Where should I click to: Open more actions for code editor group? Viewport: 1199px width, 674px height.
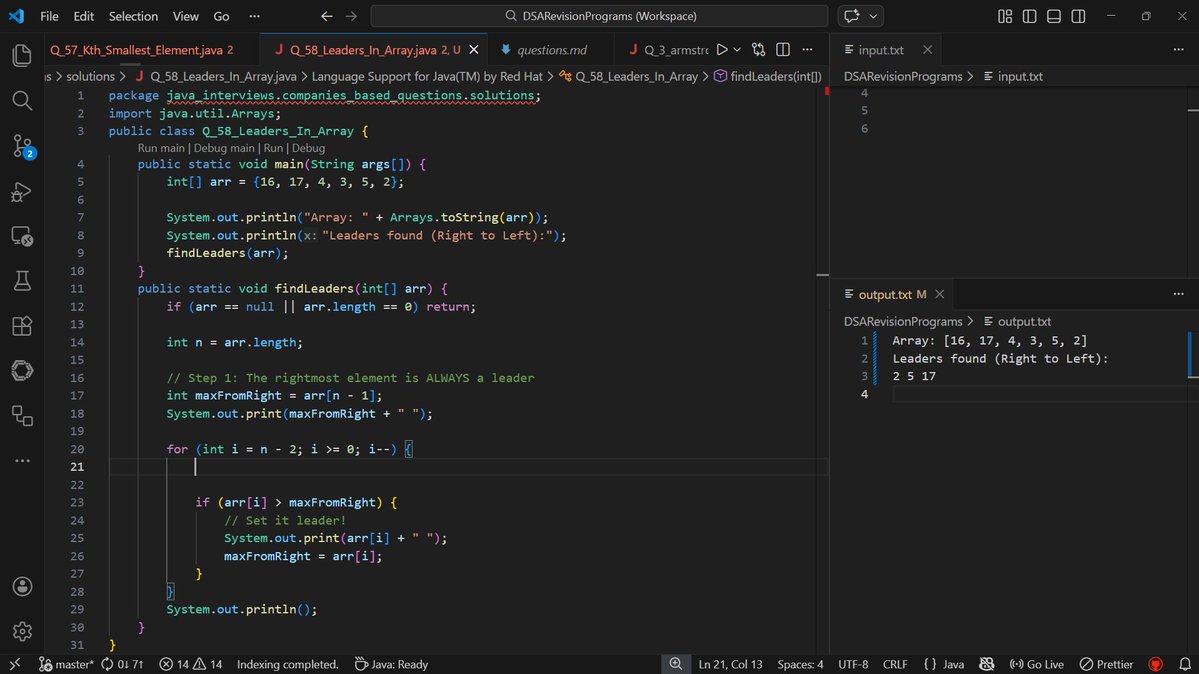click(x=807, y=50)
